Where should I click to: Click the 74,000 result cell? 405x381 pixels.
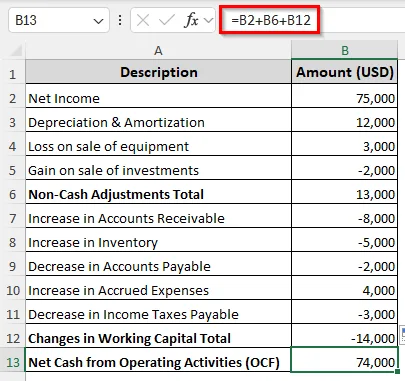click(x=345, y=360)
